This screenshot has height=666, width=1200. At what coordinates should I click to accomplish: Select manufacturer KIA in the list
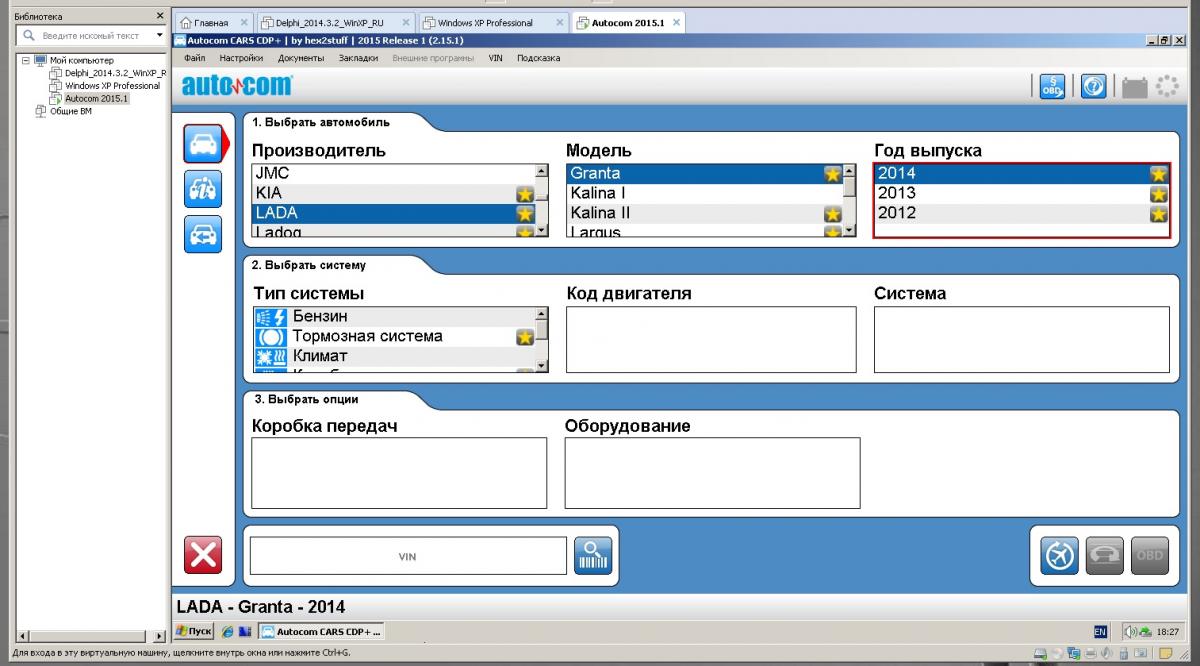(393, 194)
